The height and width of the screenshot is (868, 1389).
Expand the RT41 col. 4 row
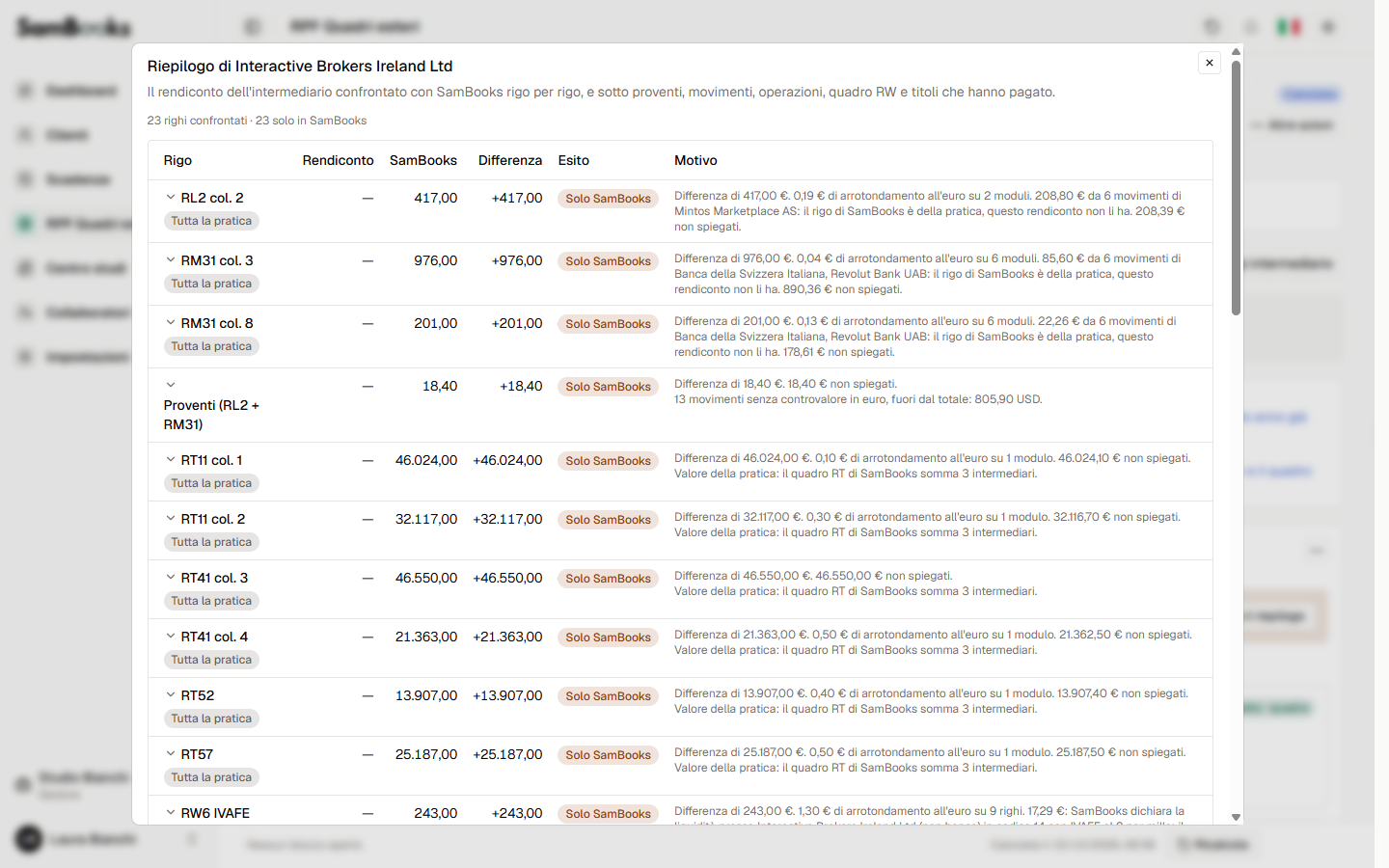(171, 637)
